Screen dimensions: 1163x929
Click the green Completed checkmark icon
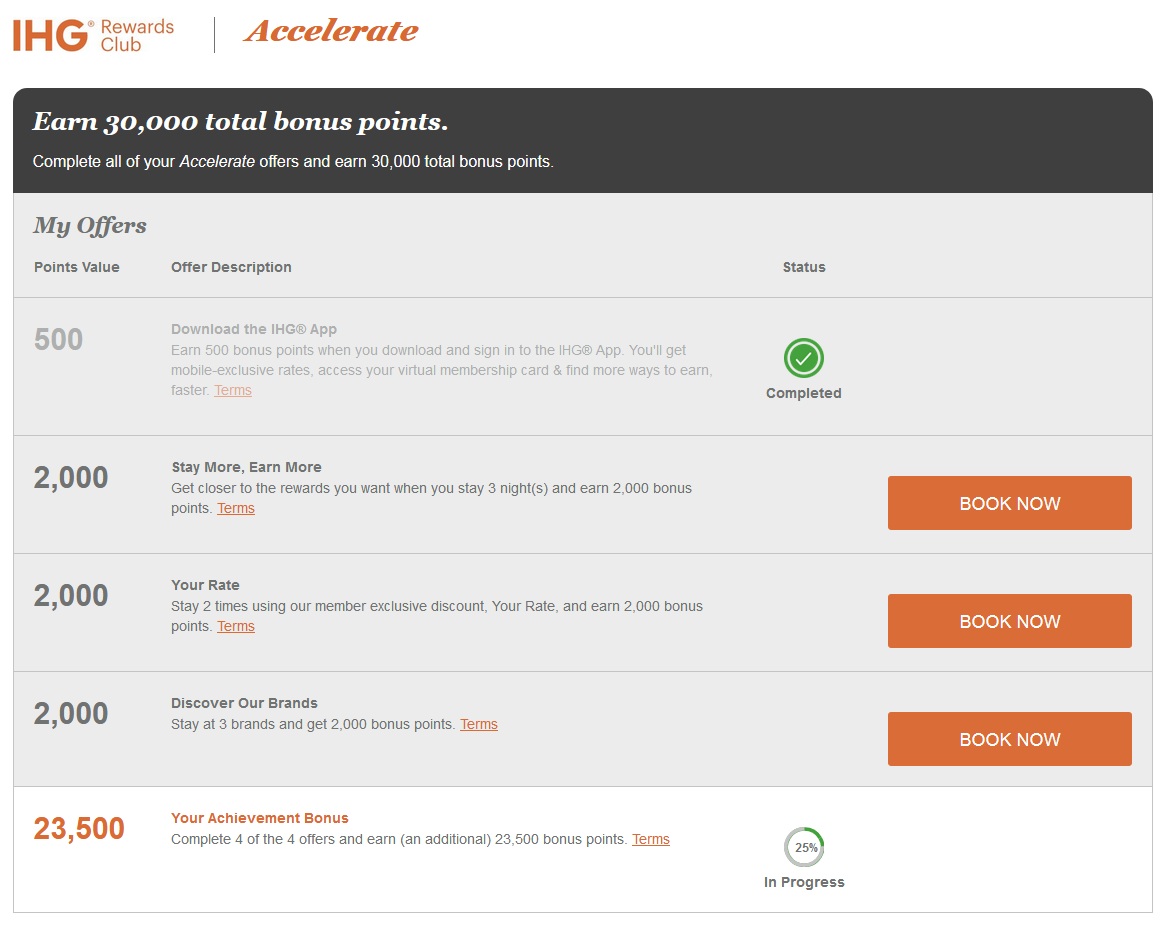pyautogui.click(x=803, y=358)
